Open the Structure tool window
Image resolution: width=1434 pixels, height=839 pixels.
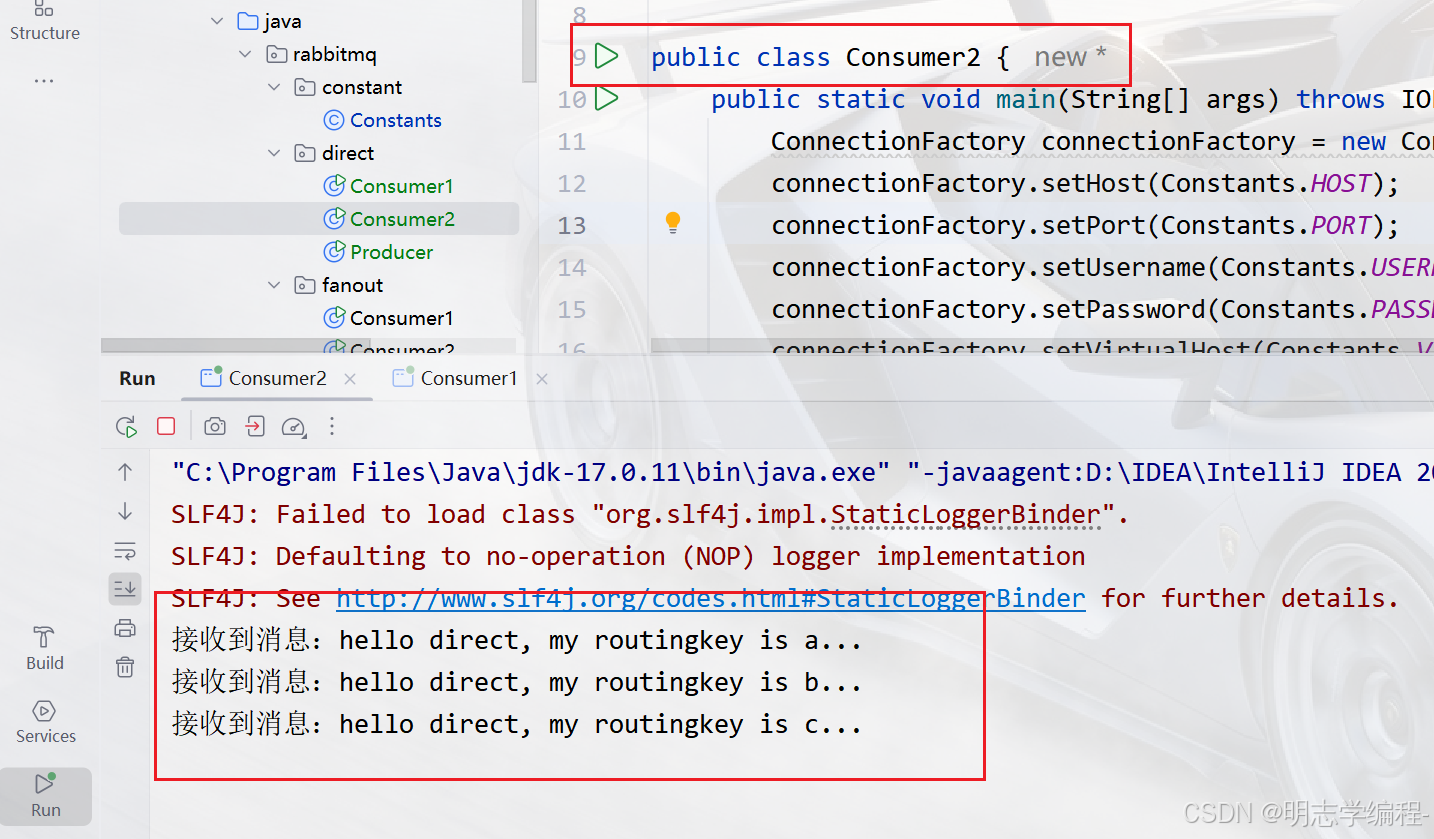tap(44, 21)
